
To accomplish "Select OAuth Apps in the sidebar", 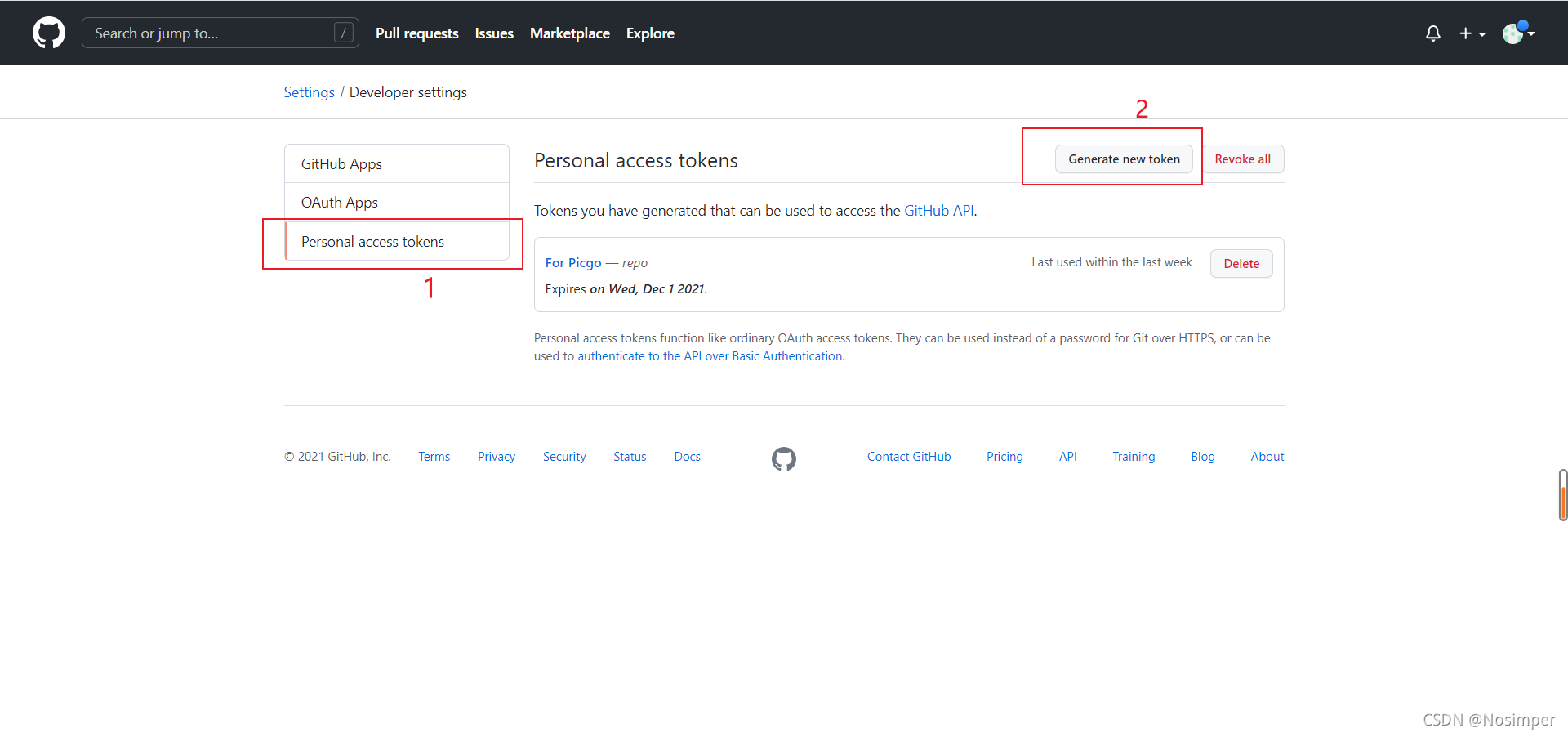I will [397, 203].
